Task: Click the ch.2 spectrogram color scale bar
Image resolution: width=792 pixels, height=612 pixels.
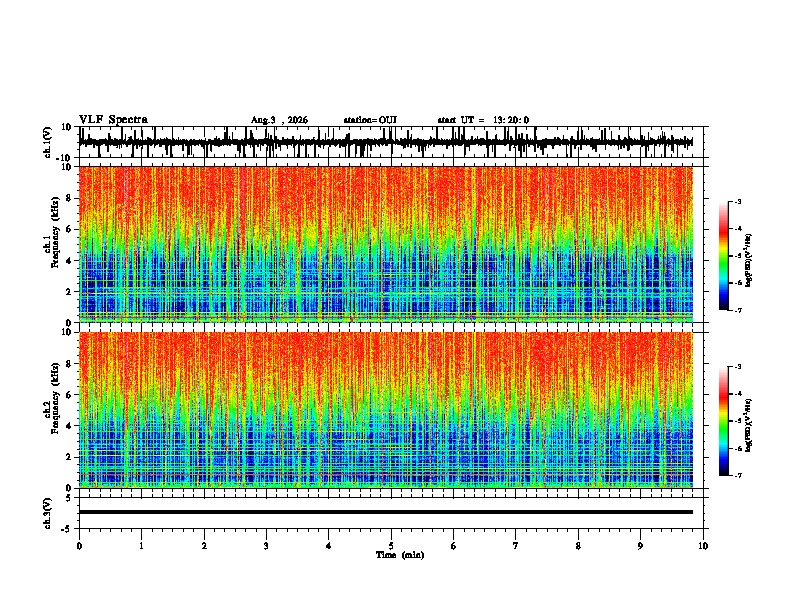Action: tap(723, 421)
